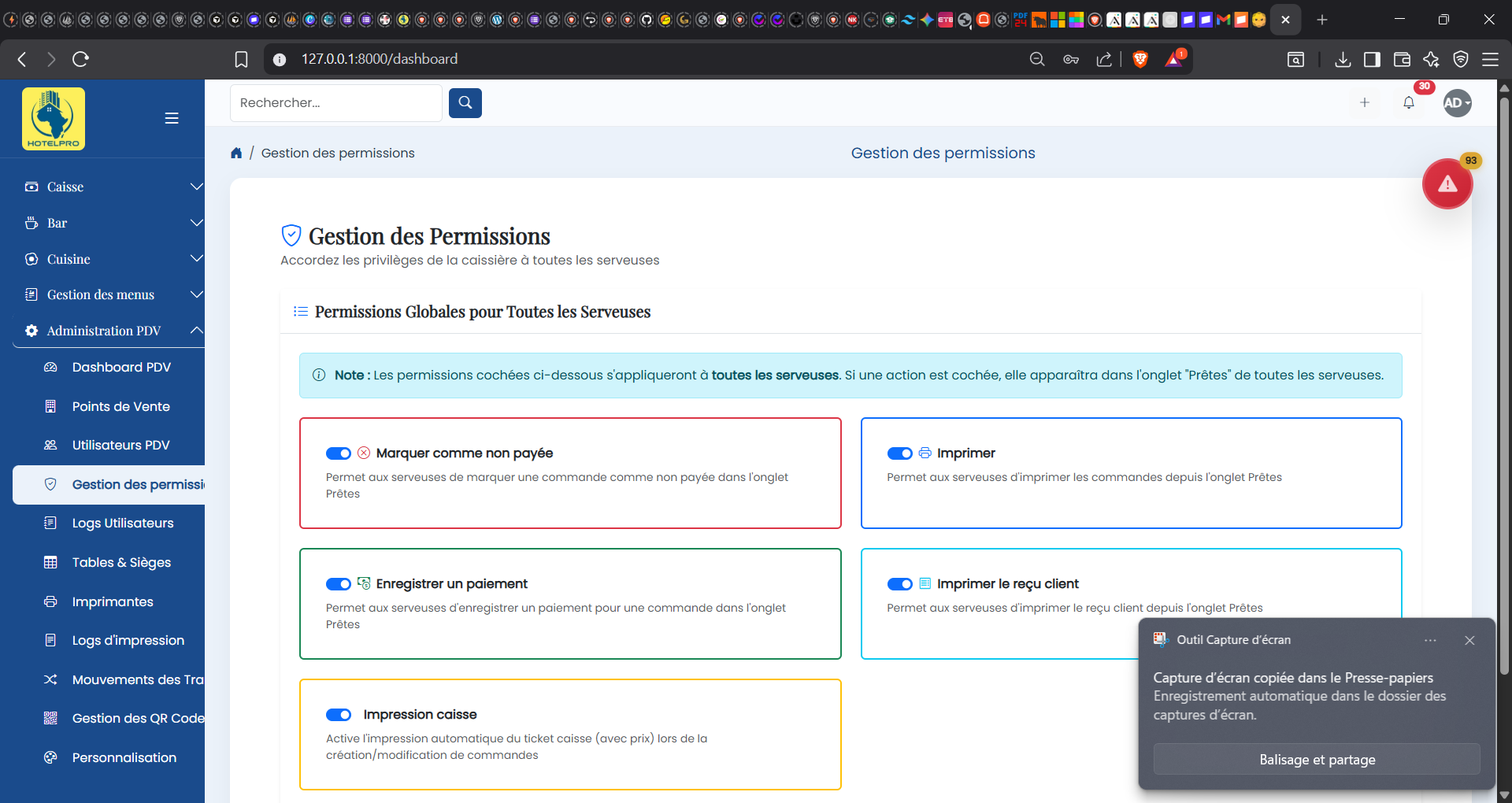Image resolution: width=1512 pixels, height=803 pixels.
Task: Toggle Imprimer le reçu client switch
Action: (900, 584)
